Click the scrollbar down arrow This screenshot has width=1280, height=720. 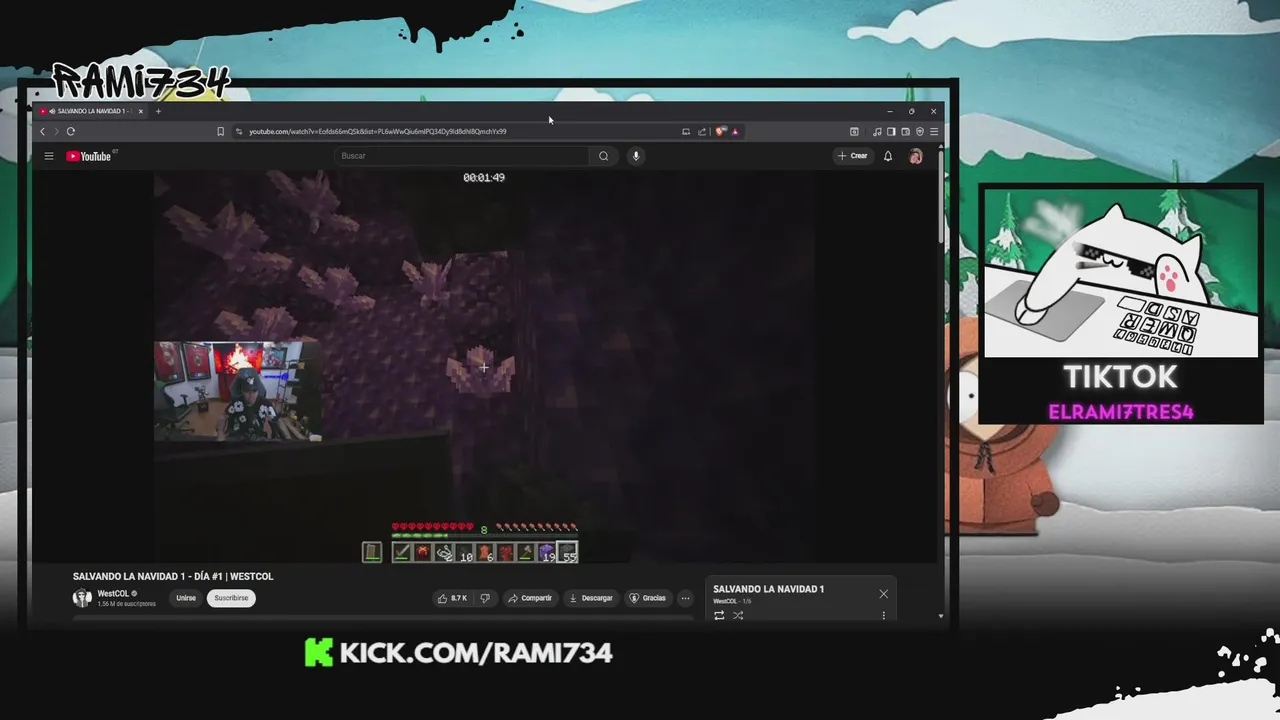pyautogui.click(x=940, y=616)
